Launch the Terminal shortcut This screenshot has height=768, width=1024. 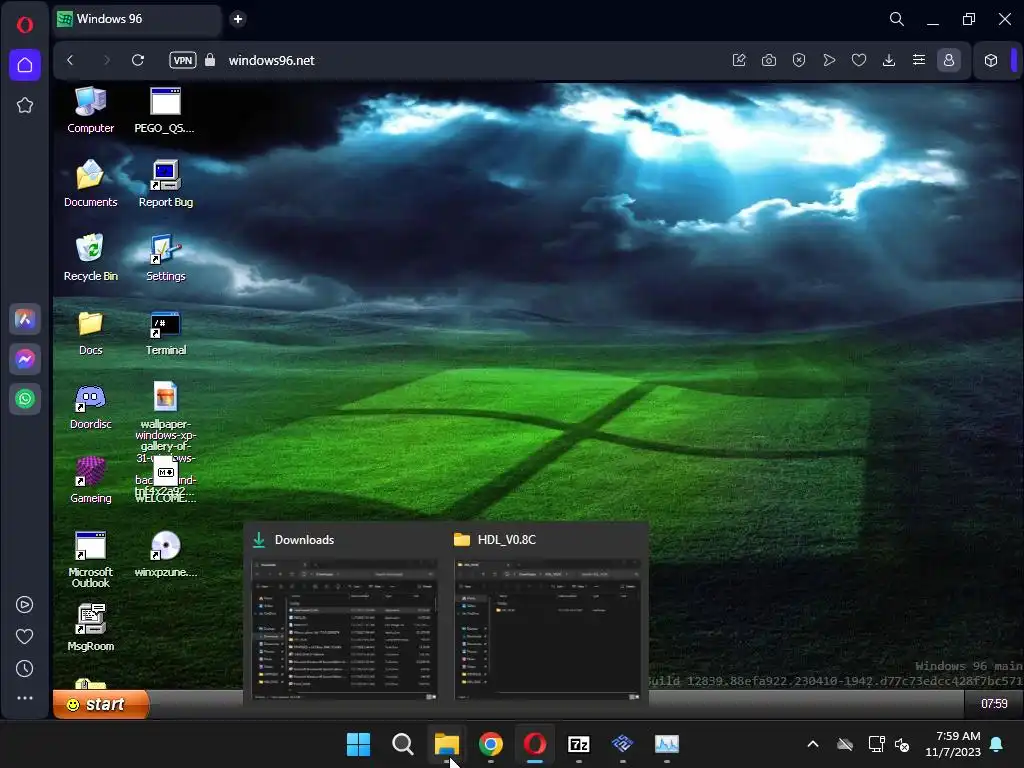click(165, 332)
